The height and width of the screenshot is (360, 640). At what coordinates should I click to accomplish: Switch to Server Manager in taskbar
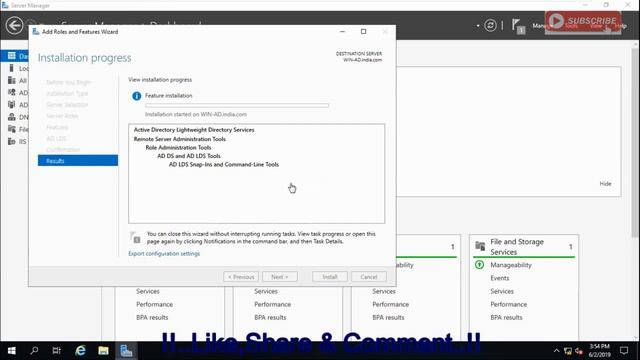[x=126, y=351]
